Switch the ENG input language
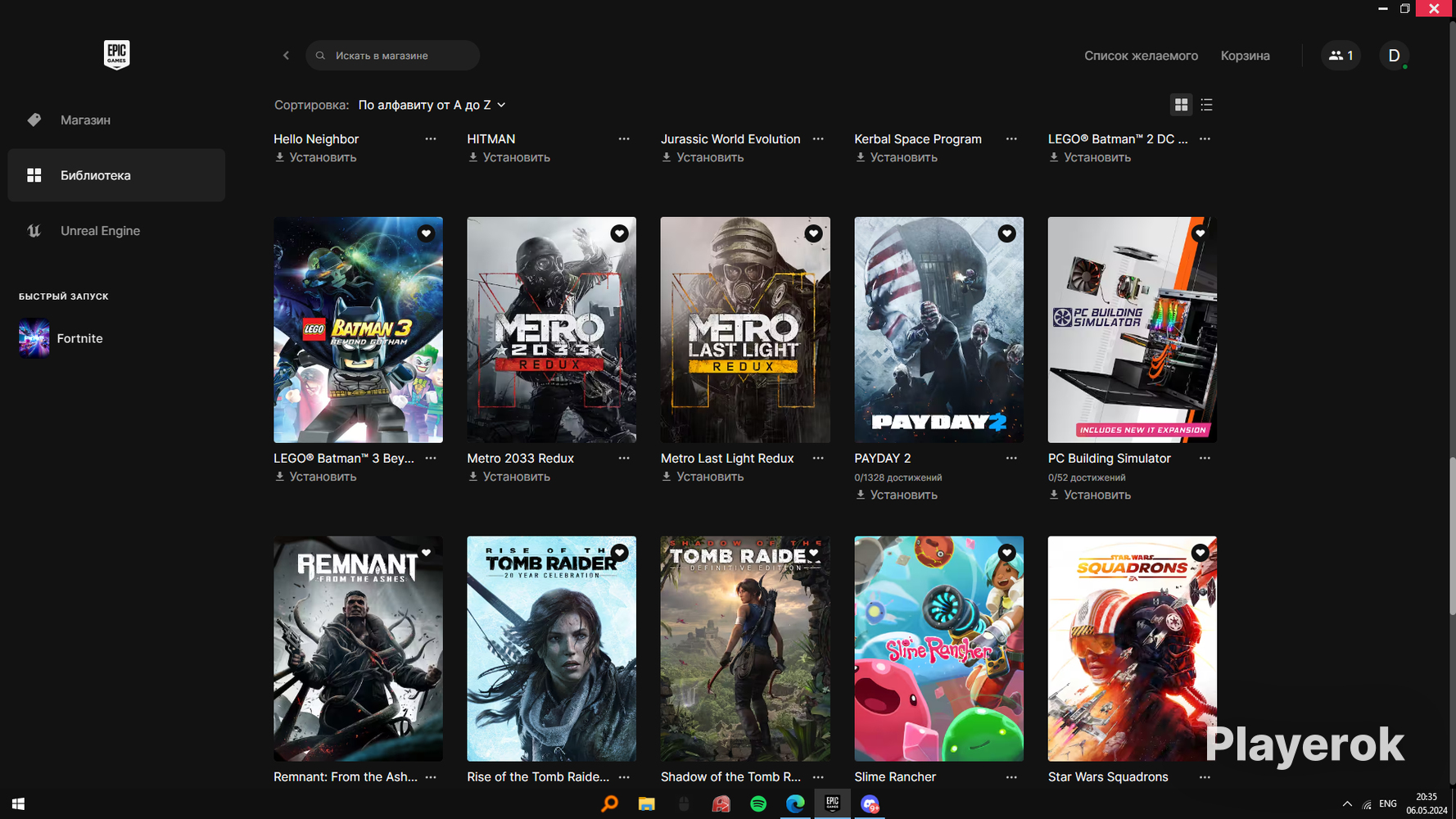 tap(1388, 803)
